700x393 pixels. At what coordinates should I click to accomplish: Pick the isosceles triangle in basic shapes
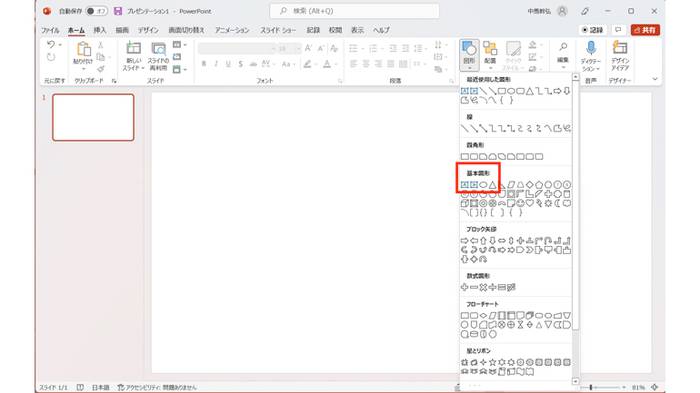point(492,184)
